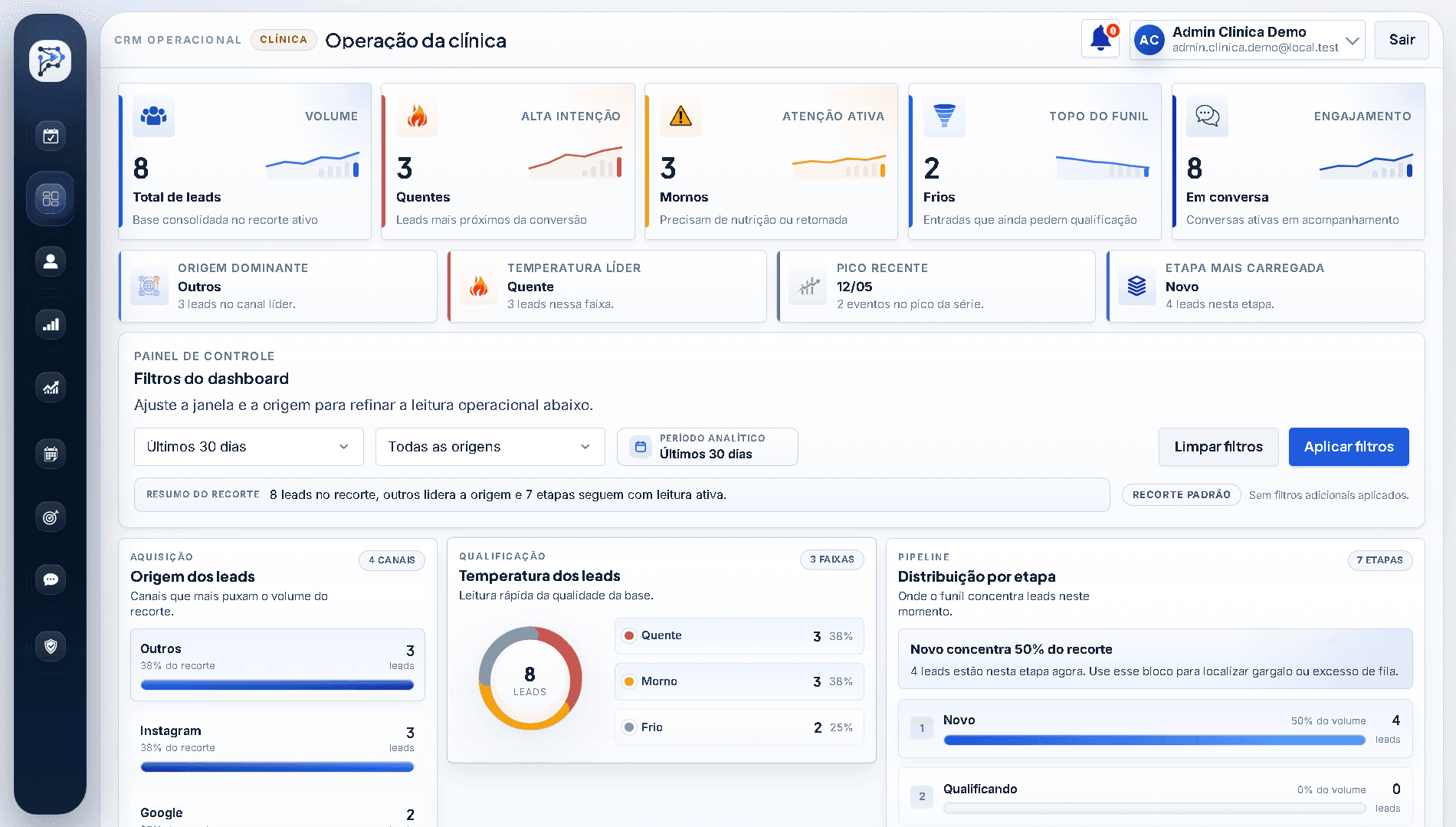Image resolution: width=1456 pixels, height=827 pixels.
Task: Click the Quentes sparkline chart
Action: coord(576,162)
